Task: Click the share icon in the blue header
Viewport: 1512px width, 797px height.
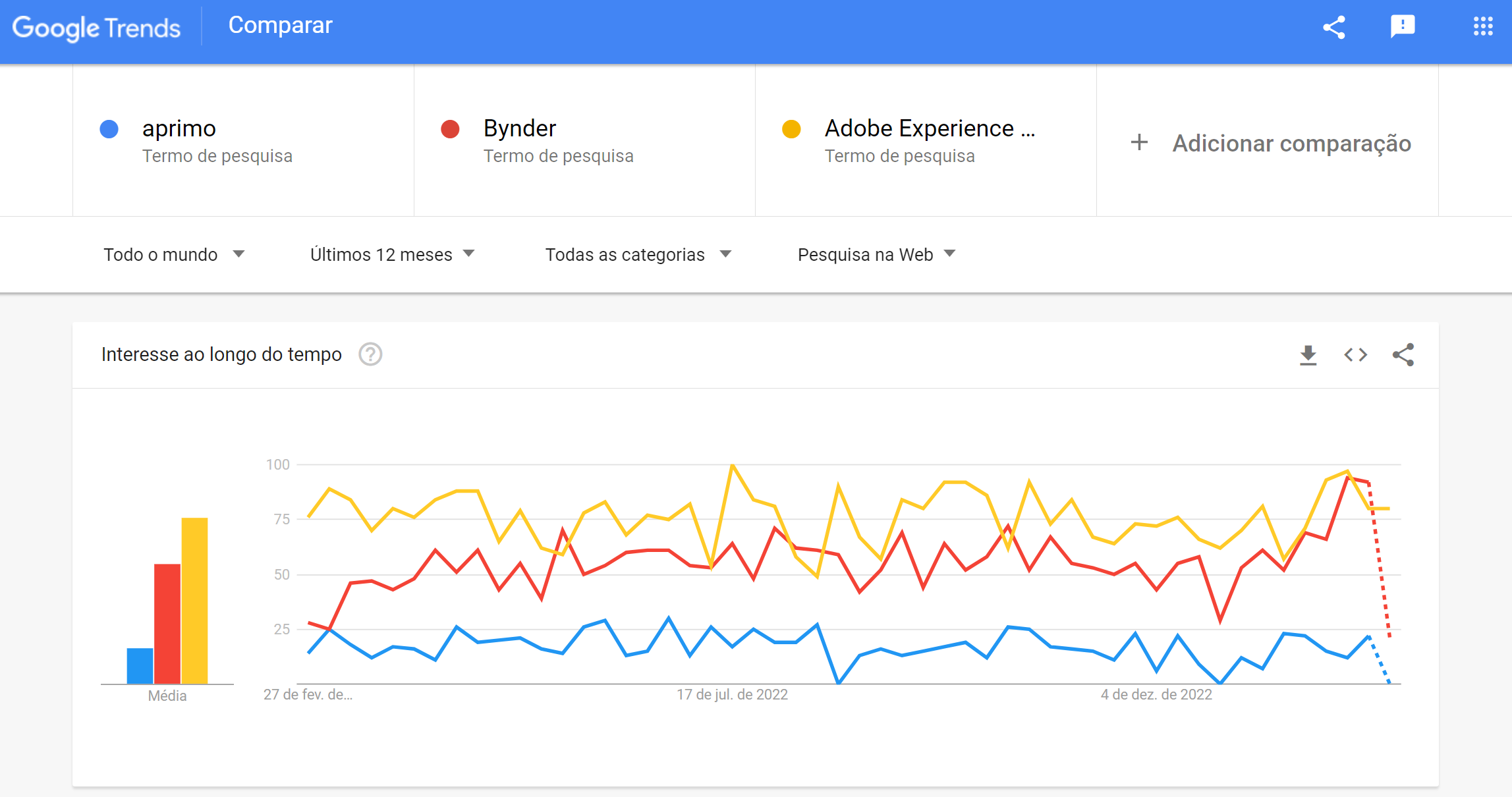Action: tap(1334, 28)
